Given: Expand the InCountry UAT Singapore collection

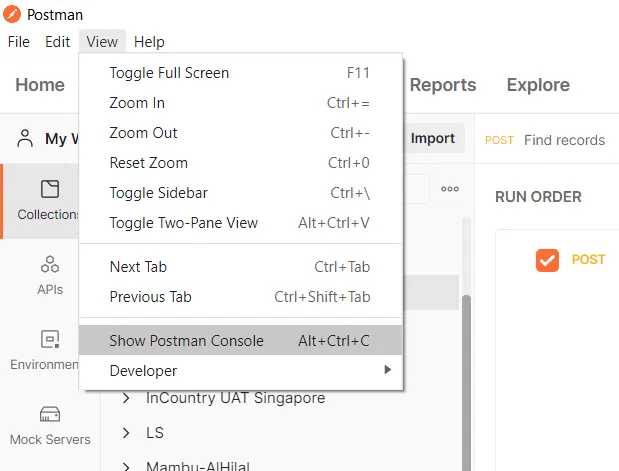Looking at the screenshot, I should click(126, 398).
